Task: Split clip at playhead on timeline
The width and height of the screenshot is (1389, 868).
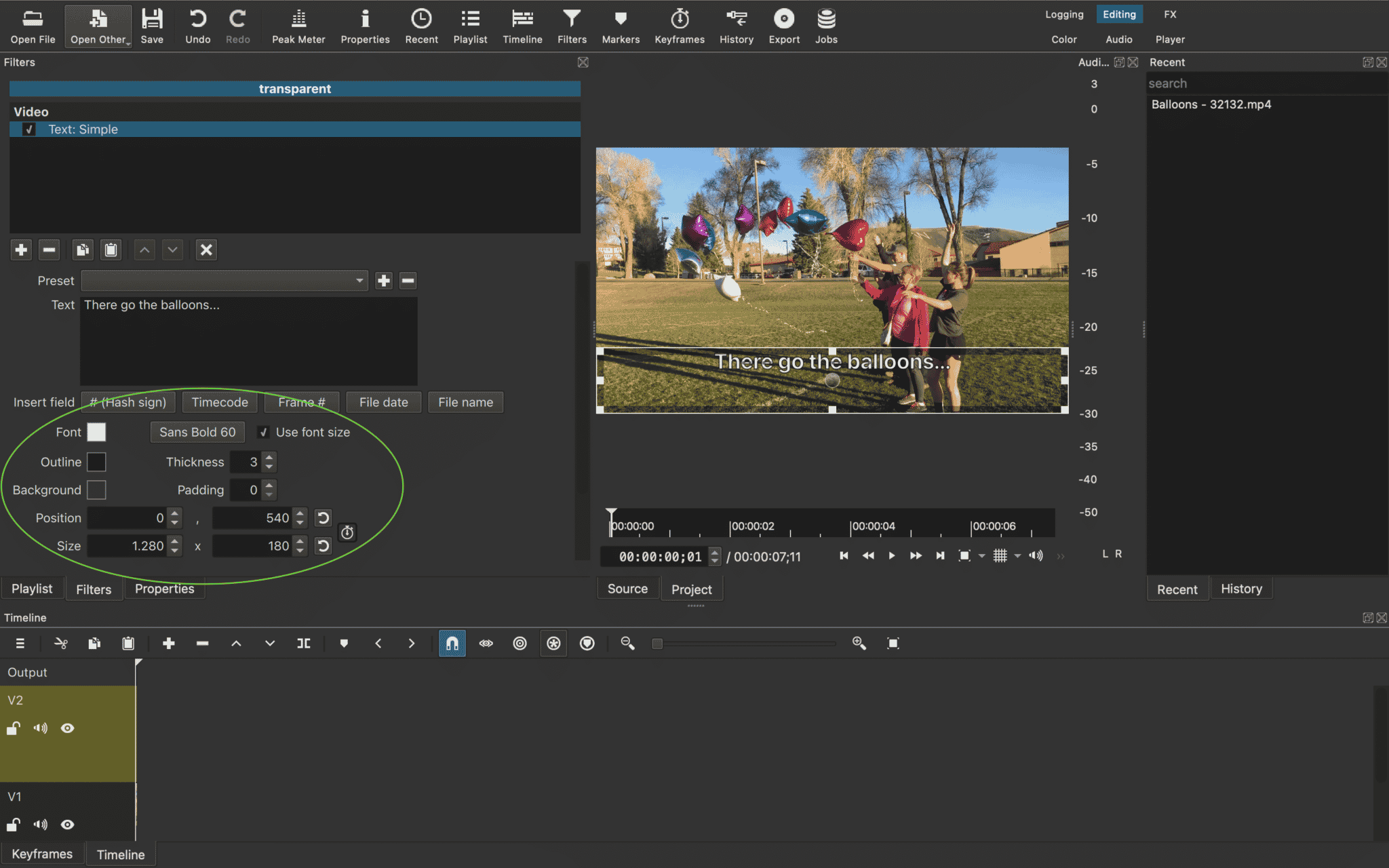Action: click(x=304, y=643)
